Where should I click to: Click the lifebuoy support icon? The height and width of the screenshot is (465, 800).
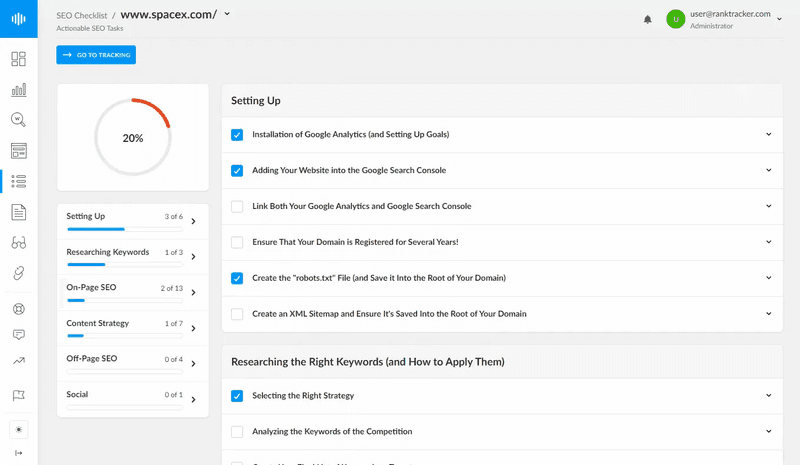18,309
